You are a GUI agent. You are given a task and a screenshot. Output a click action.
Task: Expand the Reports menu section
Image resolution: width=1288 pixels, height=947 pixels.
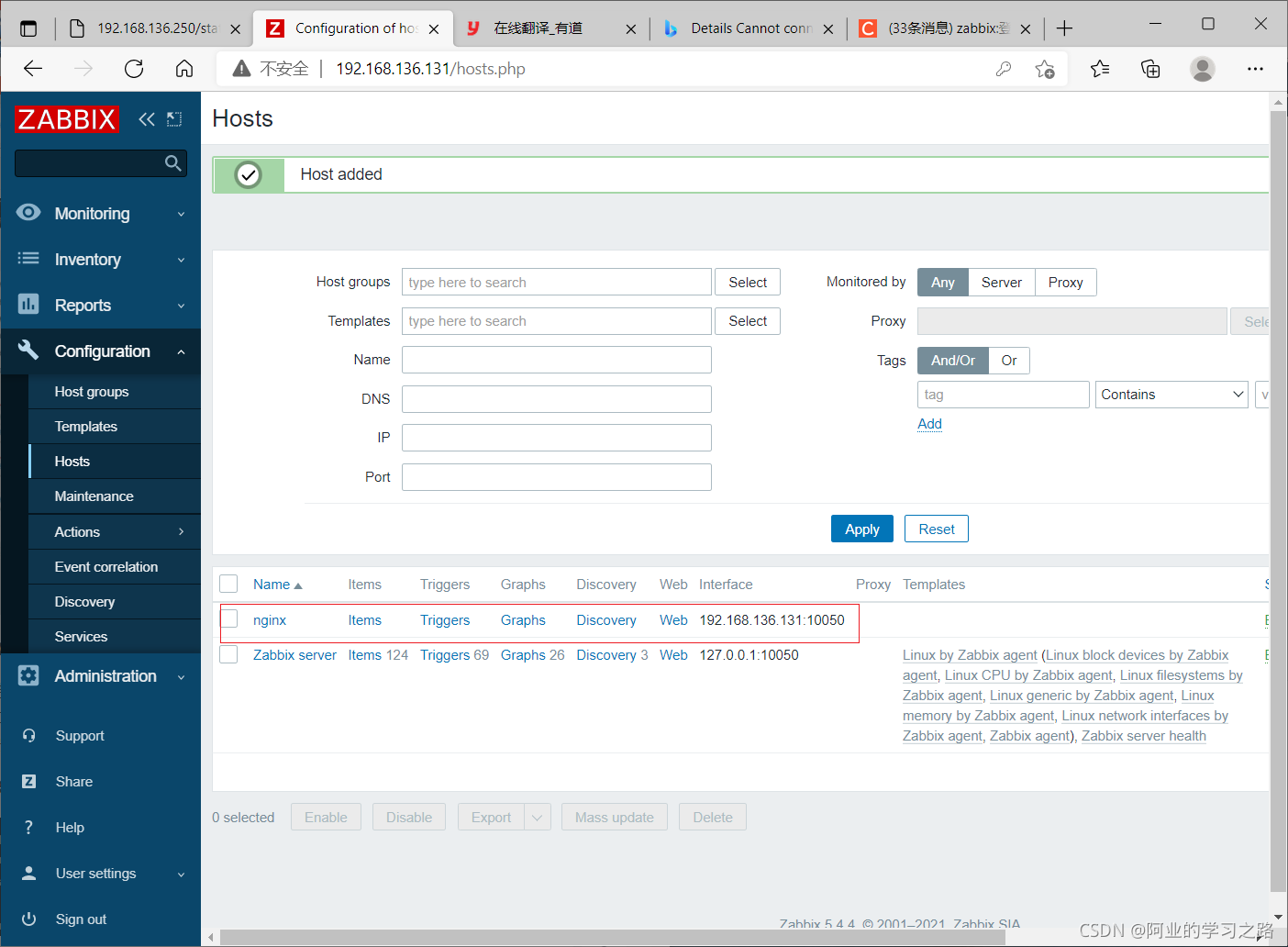point(181,306)
